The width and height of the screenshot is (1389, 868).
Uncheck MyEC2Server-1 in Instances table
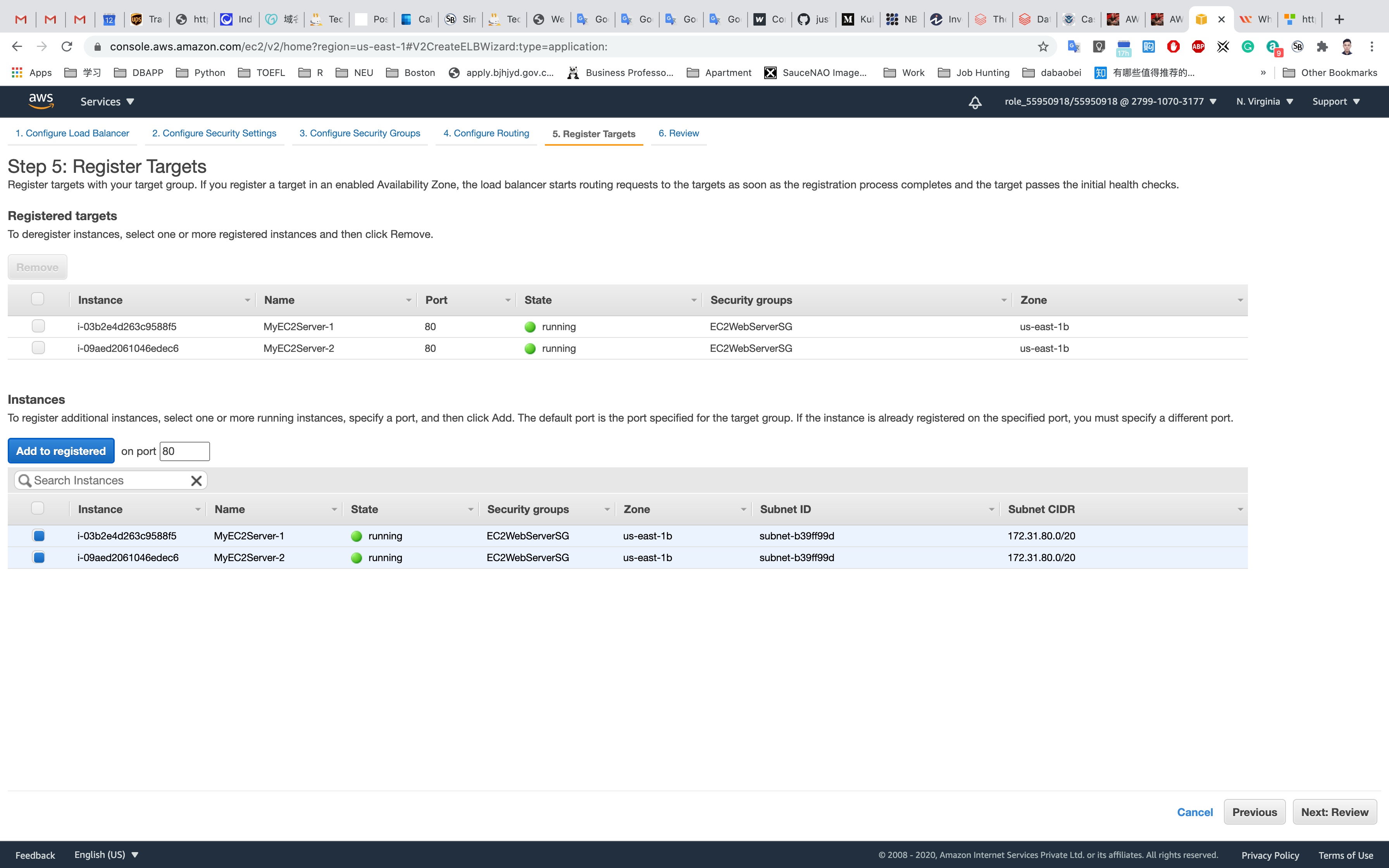(x=38, y=536)
